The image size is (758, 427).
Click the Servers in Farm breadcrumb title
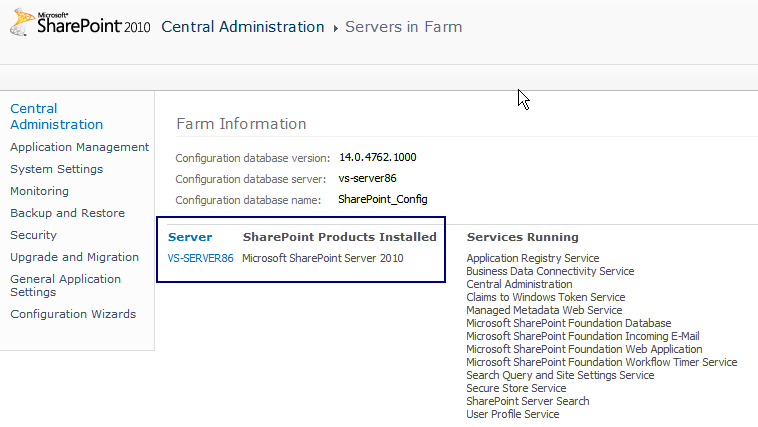tap(404, 27)
